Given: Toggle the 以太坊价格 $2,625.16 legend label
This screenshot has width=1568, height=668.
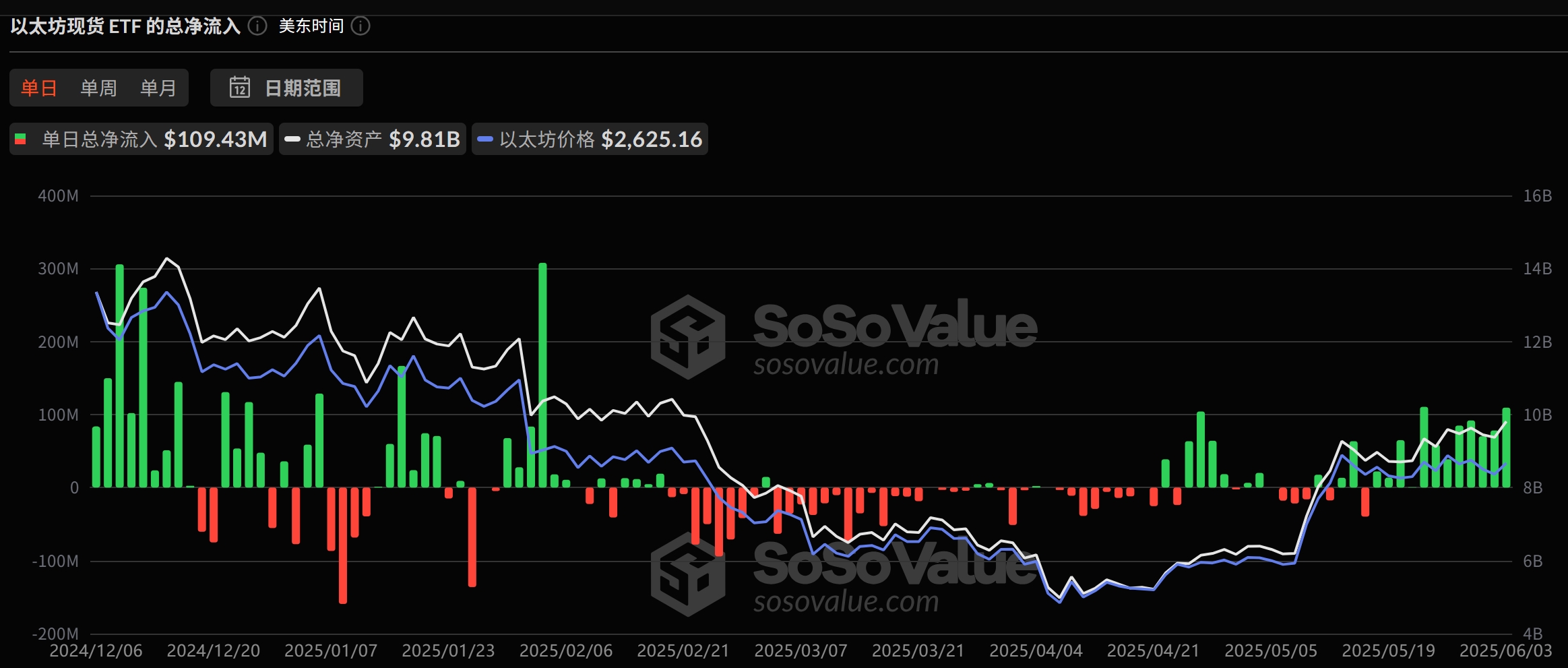Looking at the screenshot, I should point(600,140).
